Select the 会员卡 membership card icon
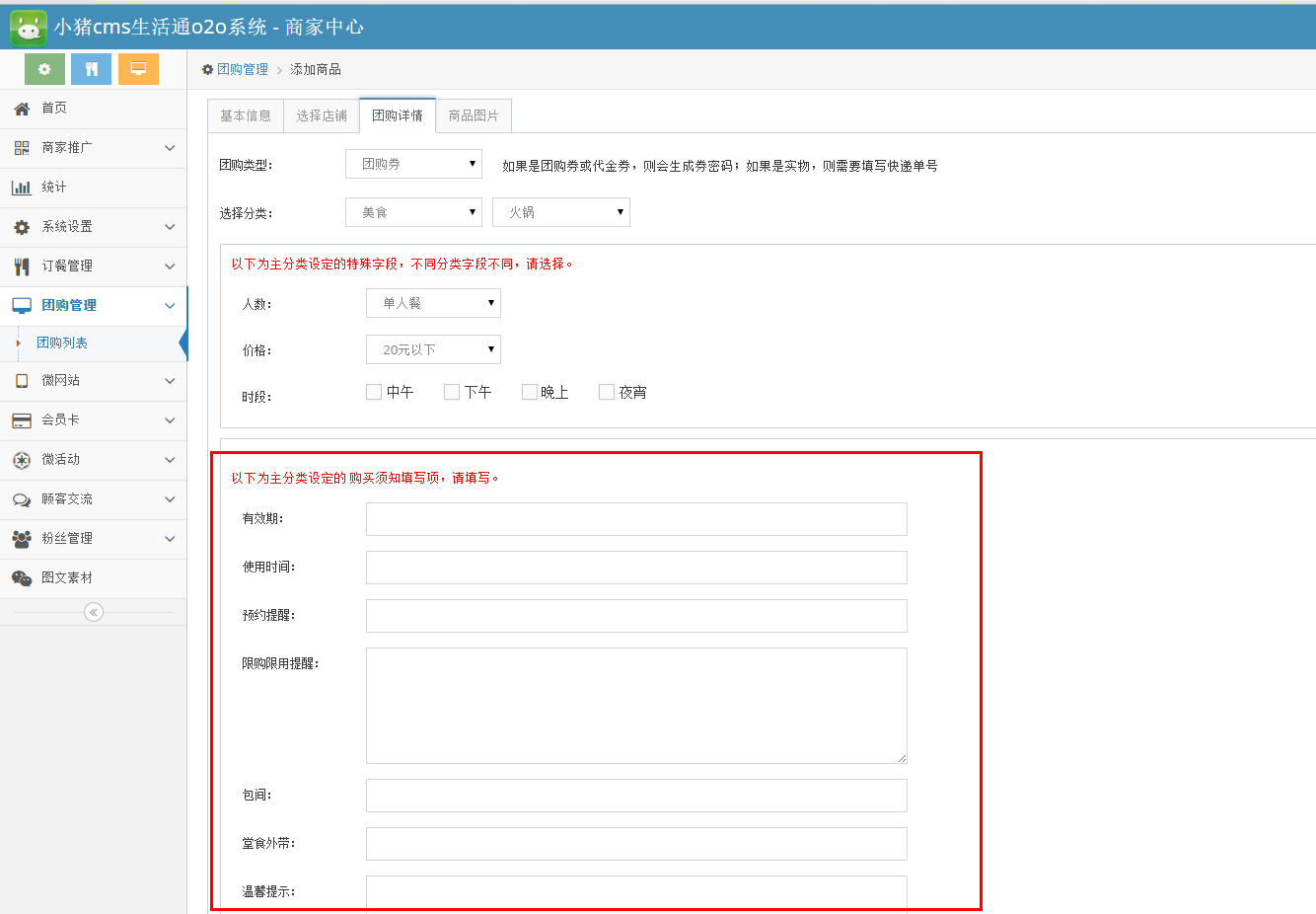The width and height of the screenshot is (1316, 914). click(x=24, y=420)
